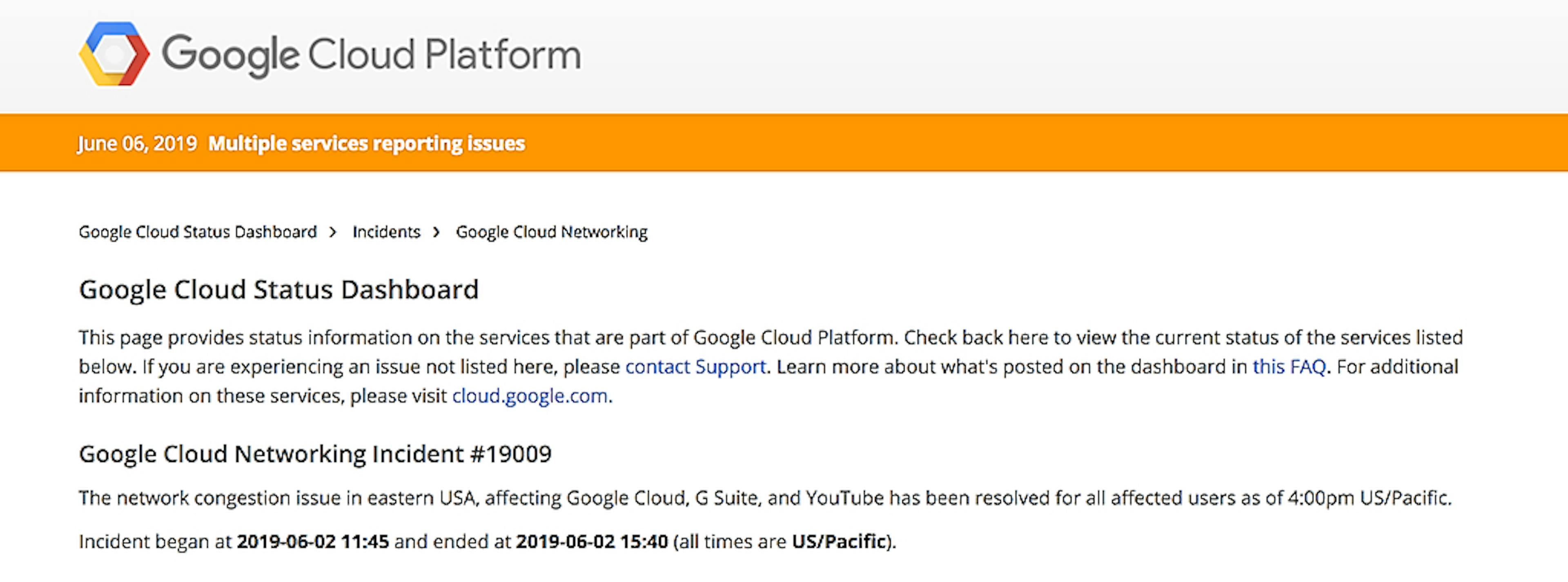Select the Google Cloud Networking breadcrumb

pyautogui.click(x=552, y=232)
